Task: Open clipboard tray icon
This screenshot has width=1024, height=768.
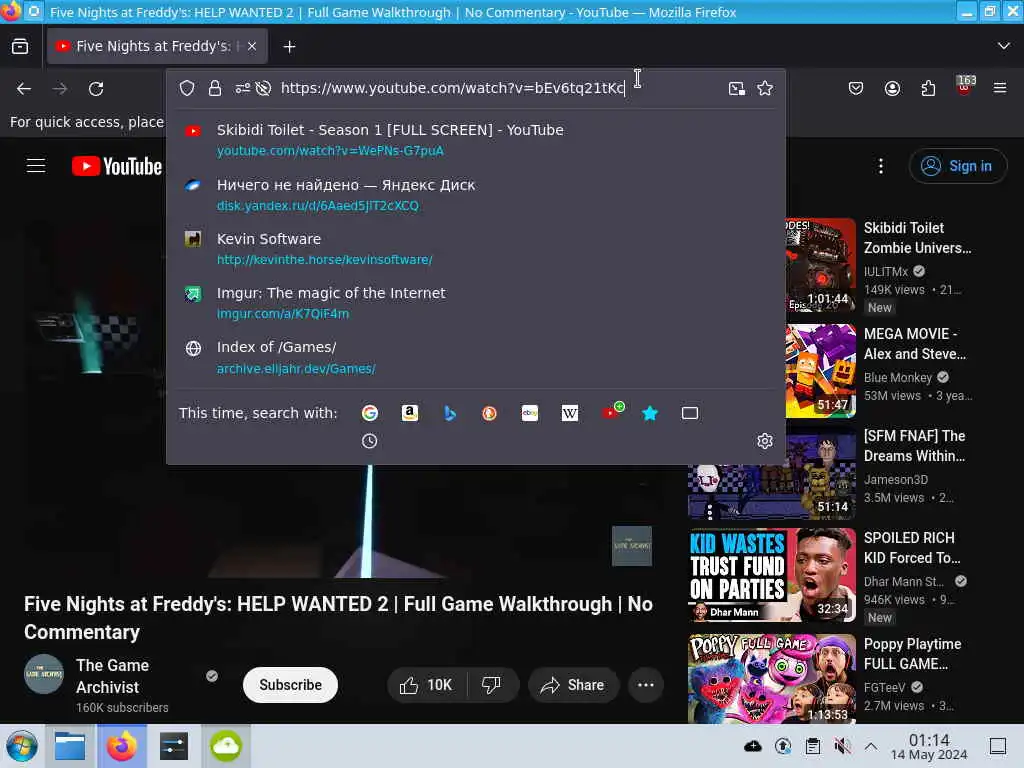Action: tap(812, 746)
